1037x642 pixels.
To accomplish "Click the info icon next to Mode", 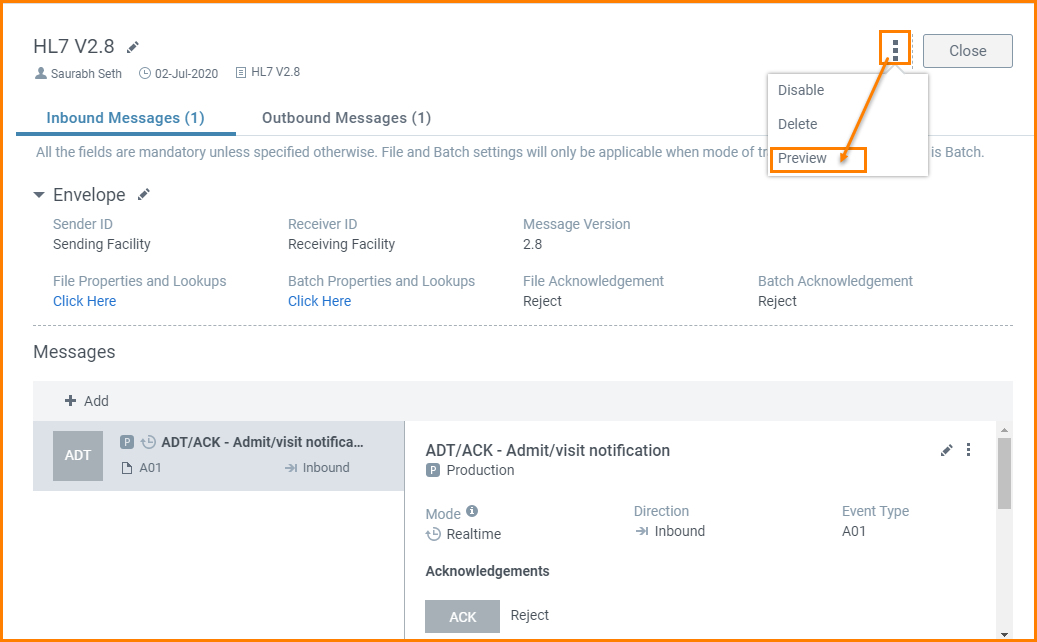I will click(x=472, y=512).
